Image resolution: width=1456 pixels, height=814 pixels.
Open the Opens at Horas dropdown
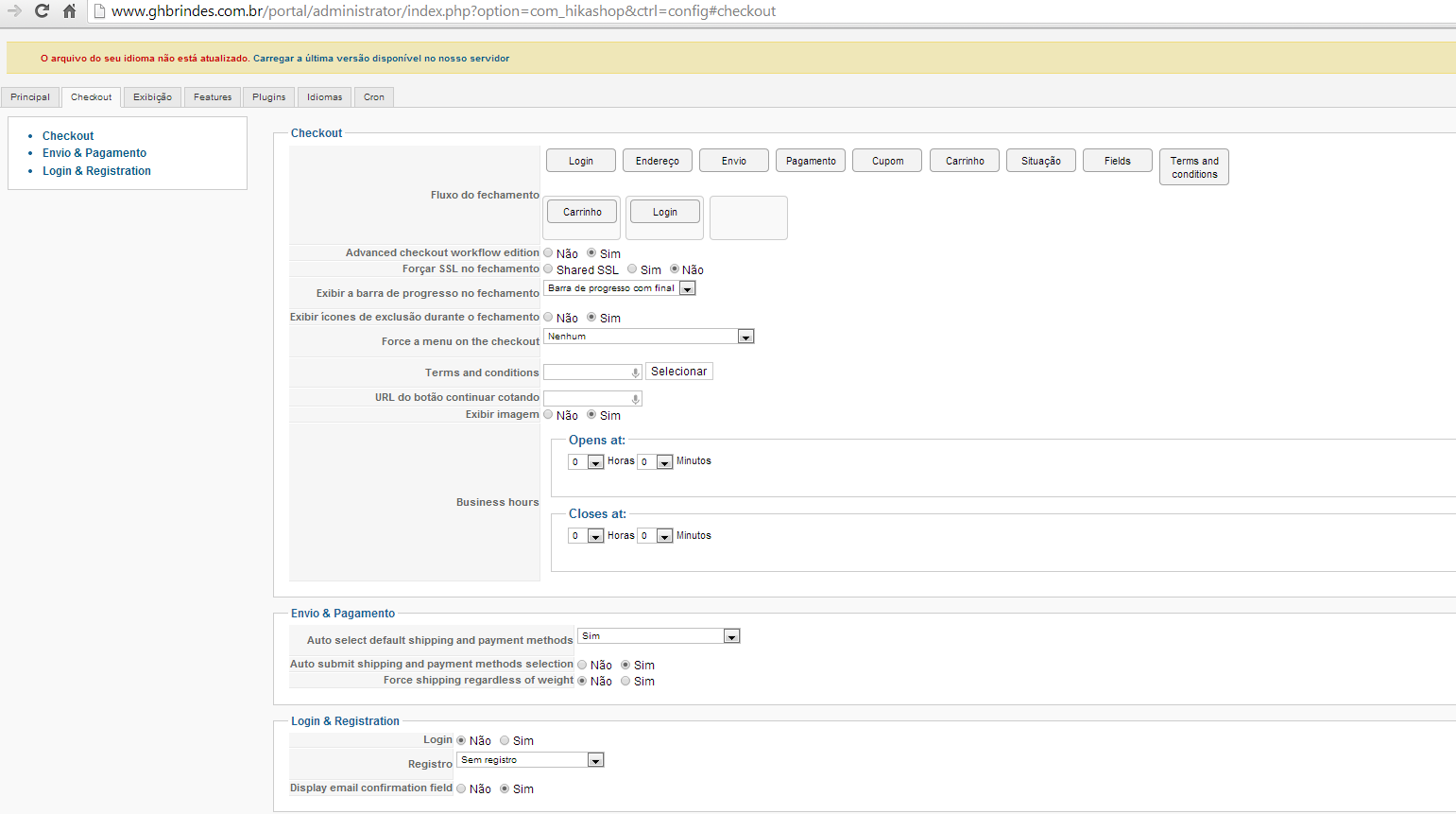(586, 461)
